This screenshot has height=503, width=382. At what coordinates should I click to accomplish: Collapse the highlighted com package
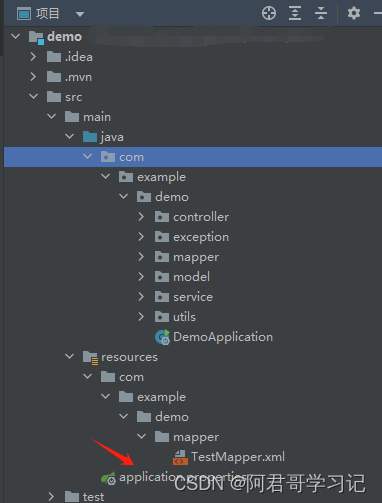coord(87,156)
